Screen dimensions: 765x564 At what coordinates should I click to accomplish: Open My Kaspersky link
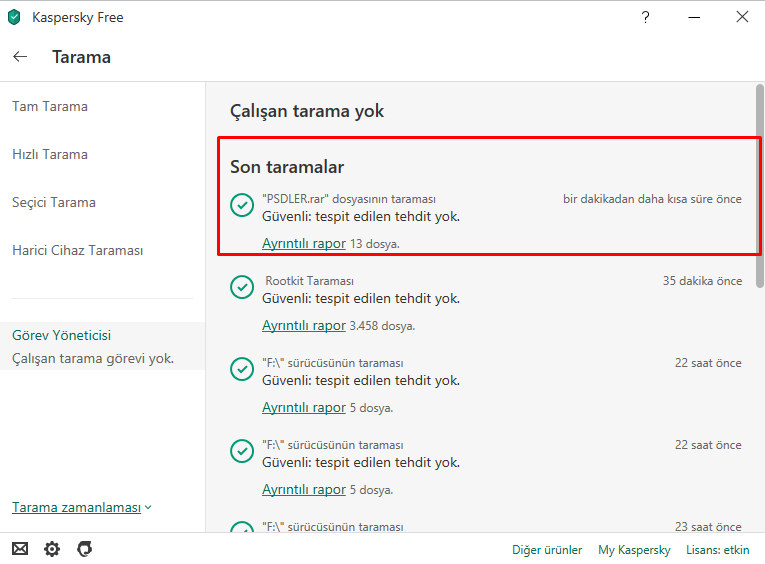click(634, 550)
